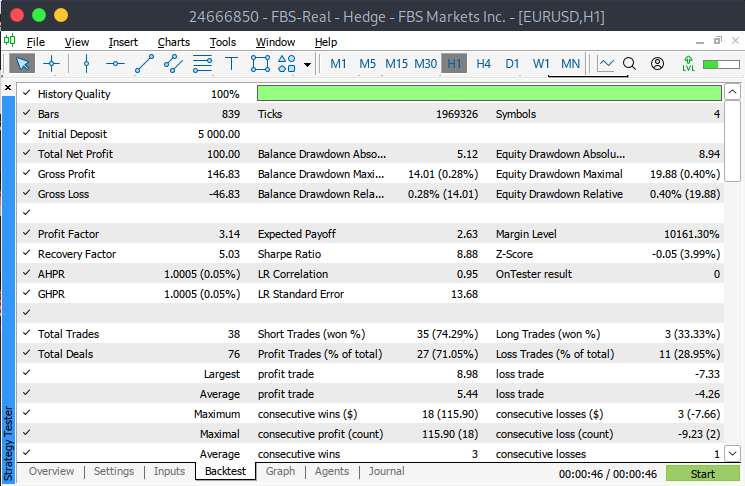Open the search magnifier
Screen dimensions: 745x486
[x=629, y=64]
